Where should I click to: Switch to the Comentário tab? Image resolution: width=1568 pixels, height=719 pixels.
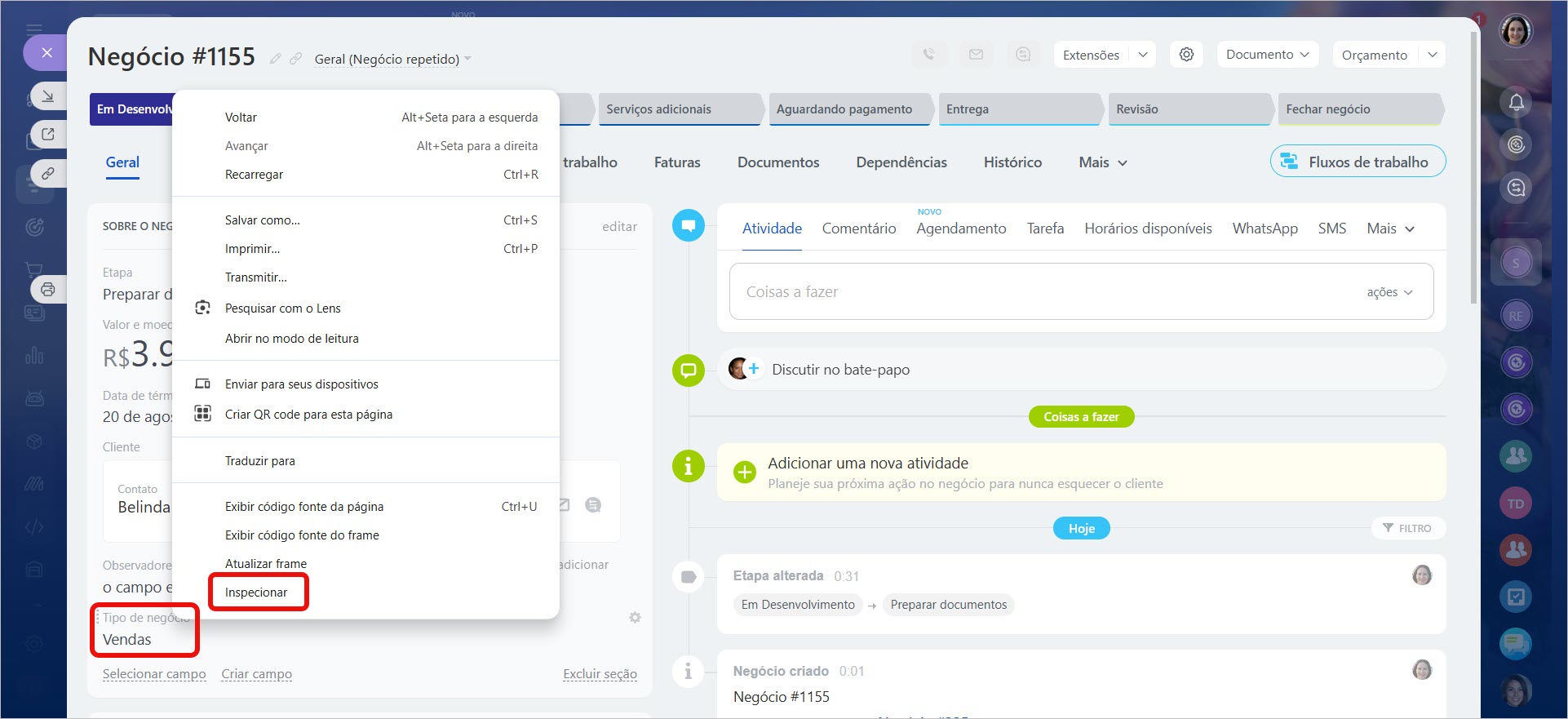(x=858, y=229)
